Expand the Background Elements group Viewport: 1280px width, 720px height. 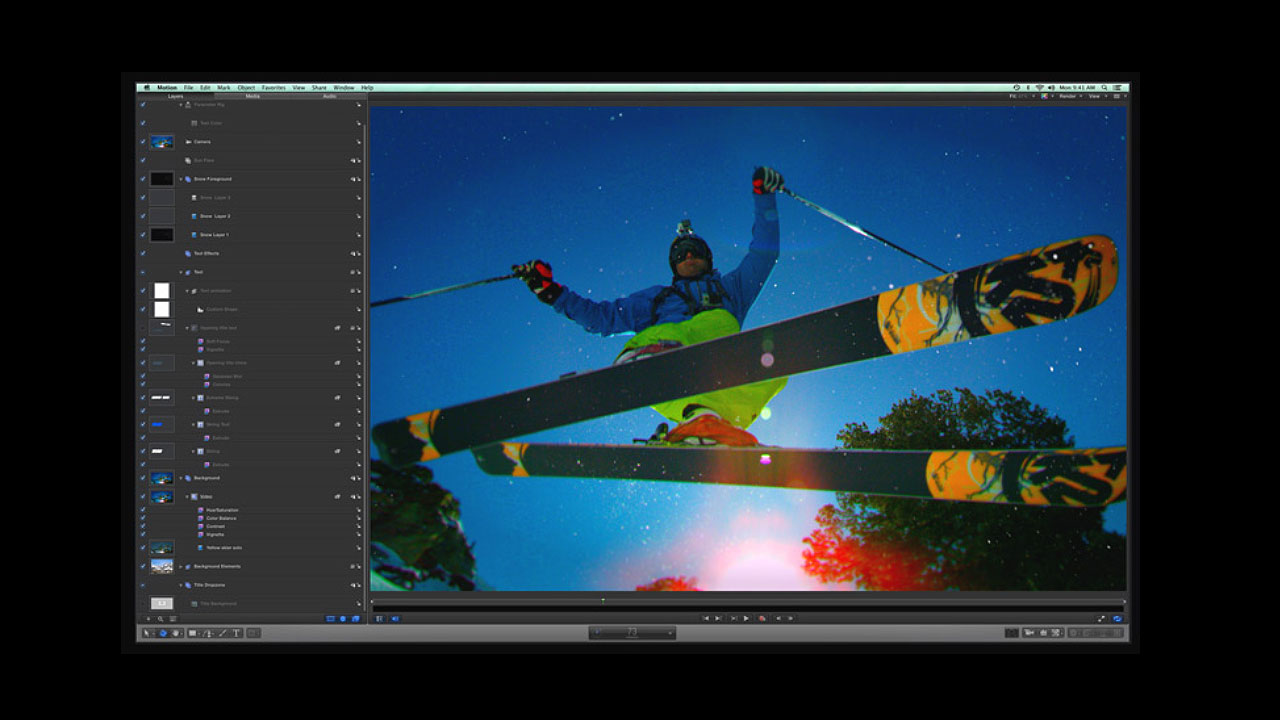pos(181,566)
